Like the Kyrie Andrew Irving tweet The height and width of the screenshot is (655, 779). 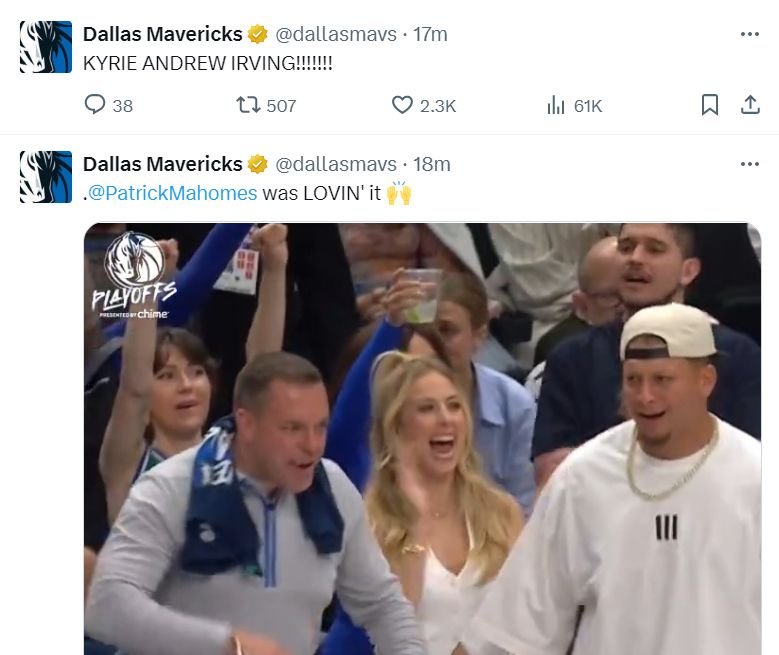click(402, 105)
